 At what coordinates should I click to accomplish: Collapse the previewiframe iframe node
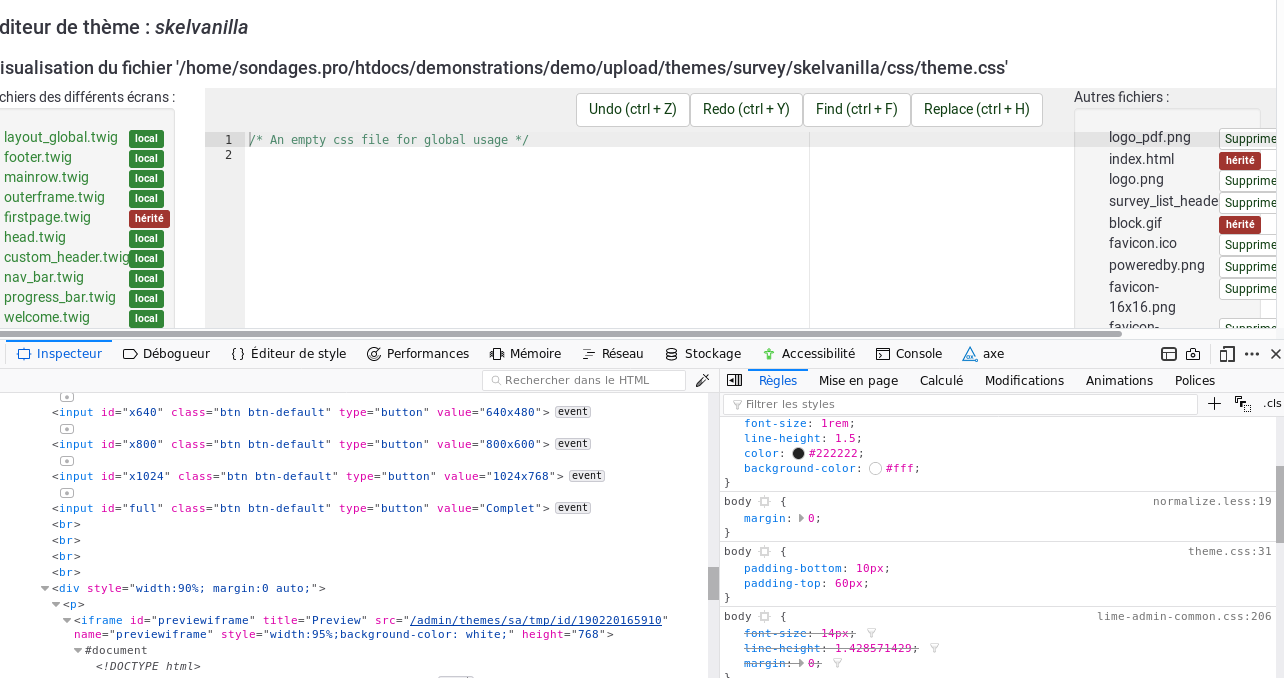pos(67,620)
